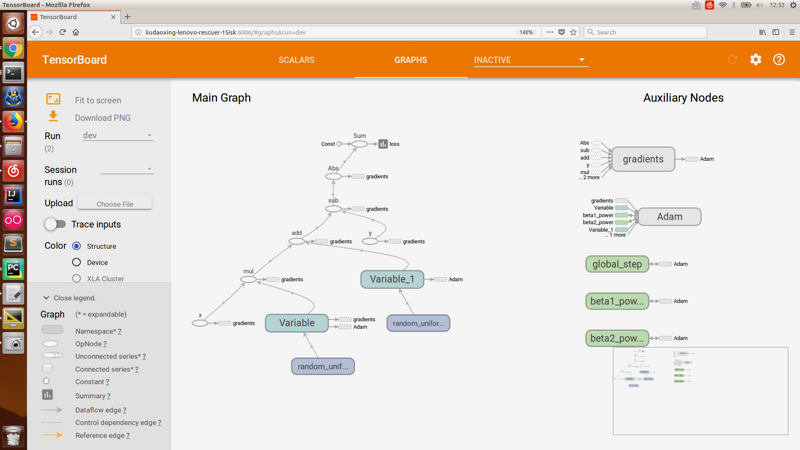Open the Run dropdown showing dev
This screenshot has width=800, height=450.
pos(118,135)
